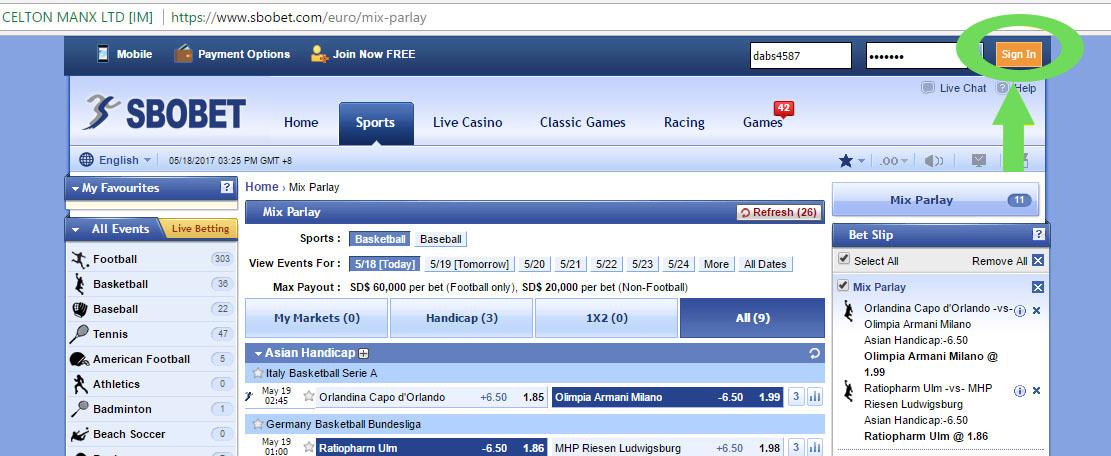
Task: Open Bet Slip help question mark
Action: point(1038,234)
